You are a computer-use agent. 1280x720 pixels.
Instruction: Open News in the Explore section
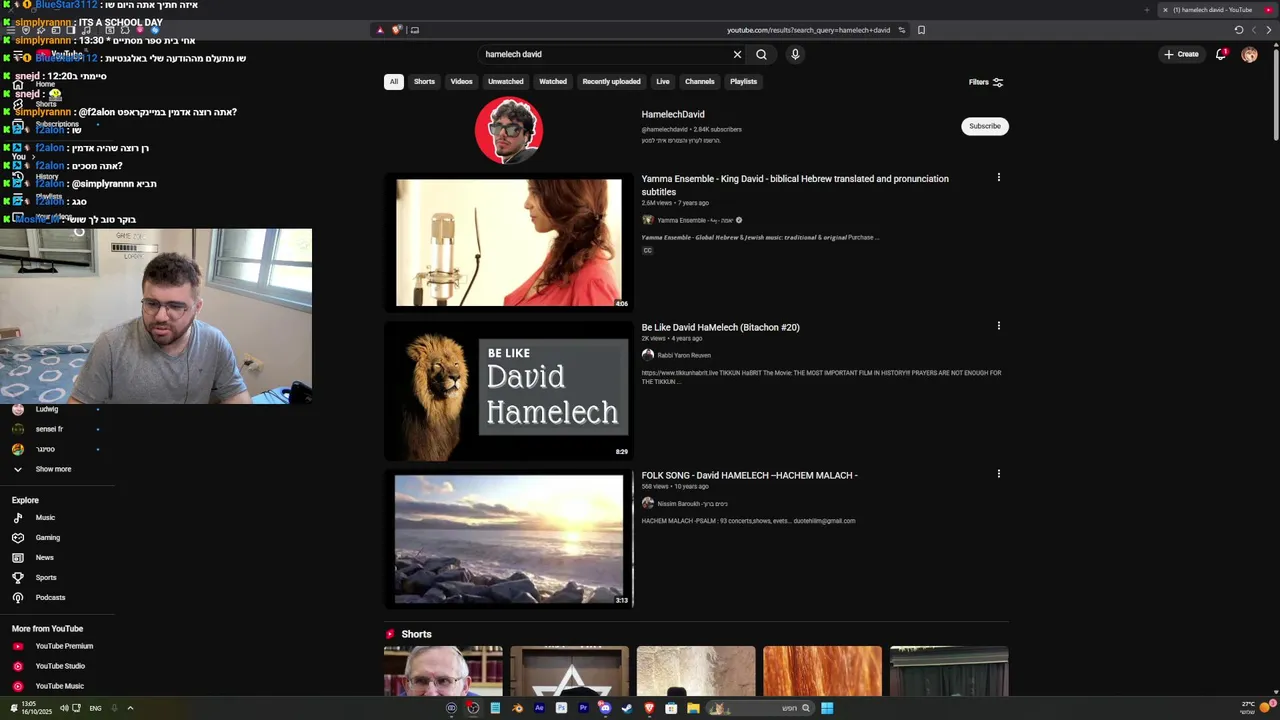(44, 558)
